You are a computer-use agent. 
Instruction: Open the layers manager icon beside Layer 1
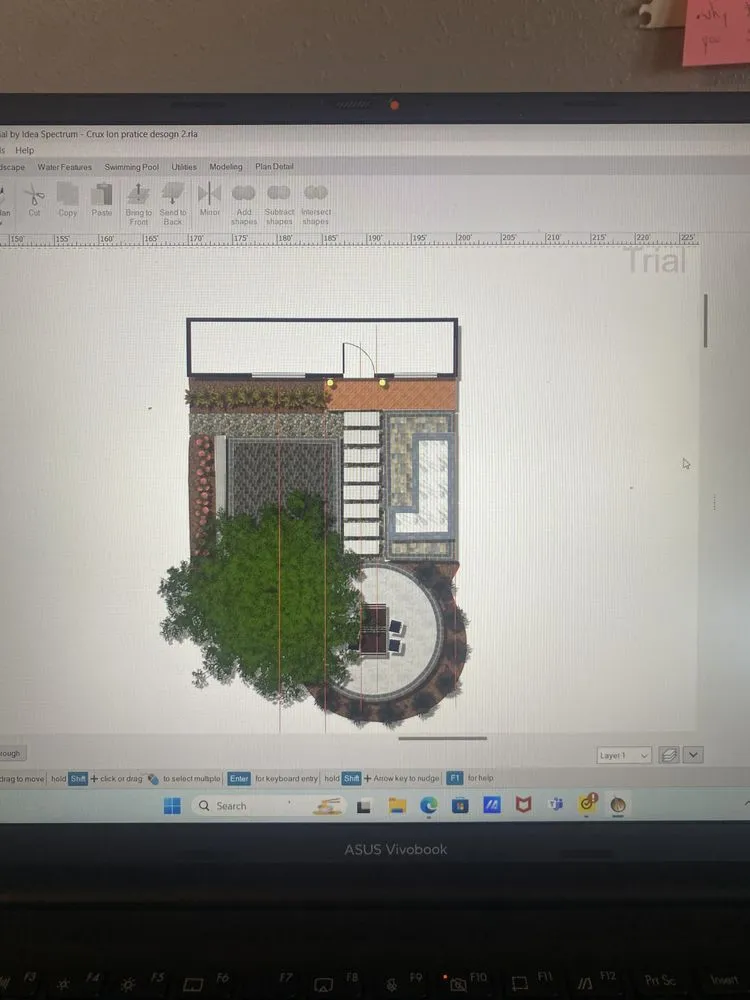[668, 755]
